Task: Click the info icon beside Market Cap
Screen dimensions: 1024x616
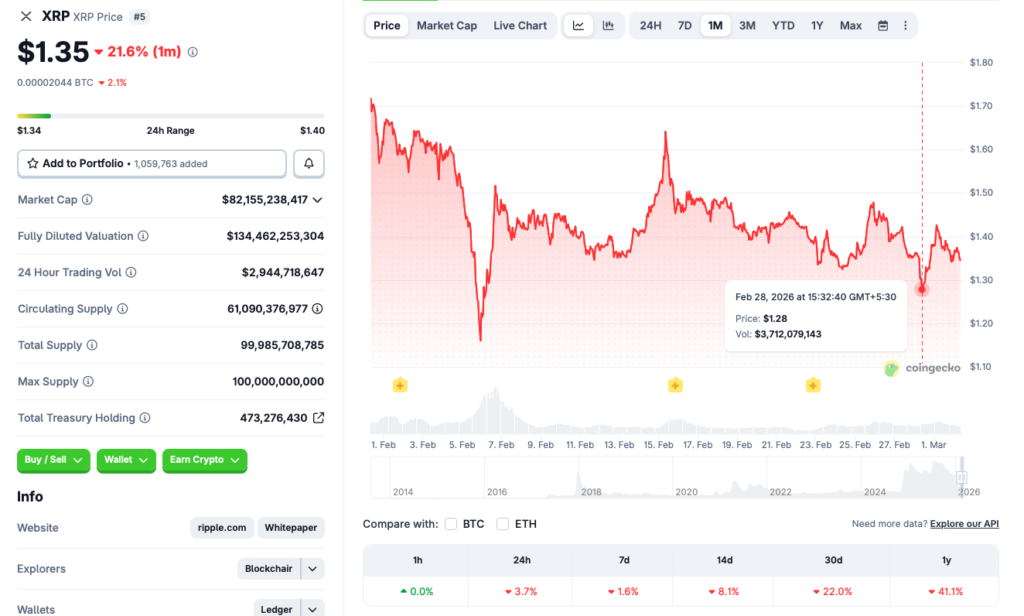Action: 87,200
